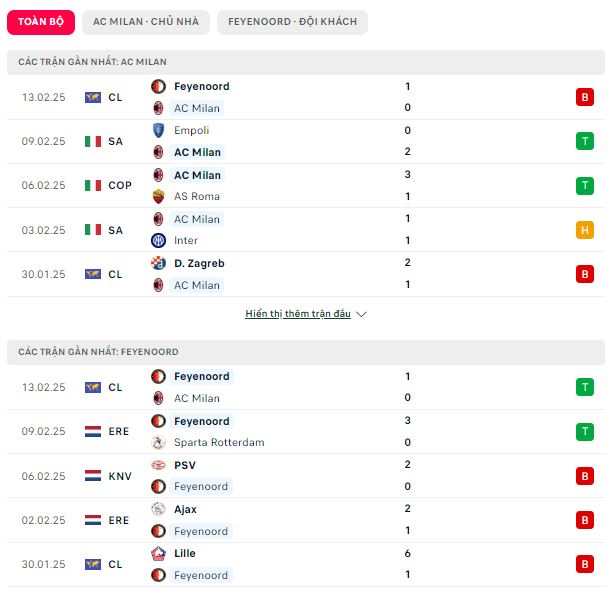Screen dimensions: 611x591
Task: Click the AS Roma club crest
Action: pyautogui.click(x=158, y=196)
